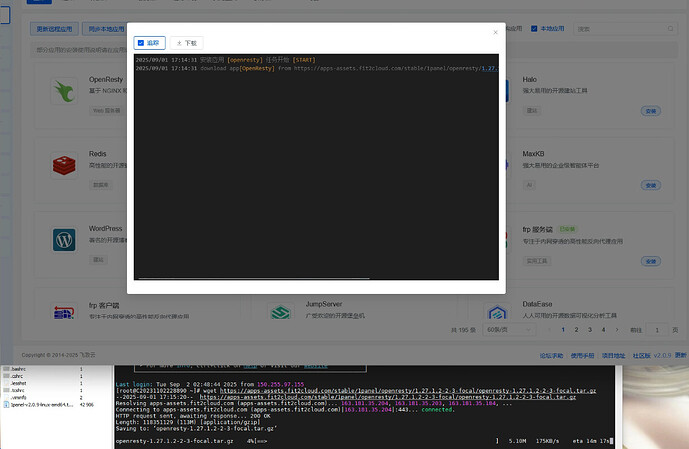The image size is (689, 449).
Task: Toggle the 追踪 checkbox in the log dialog
Action: pyautogui.click(x=141, y=43)
